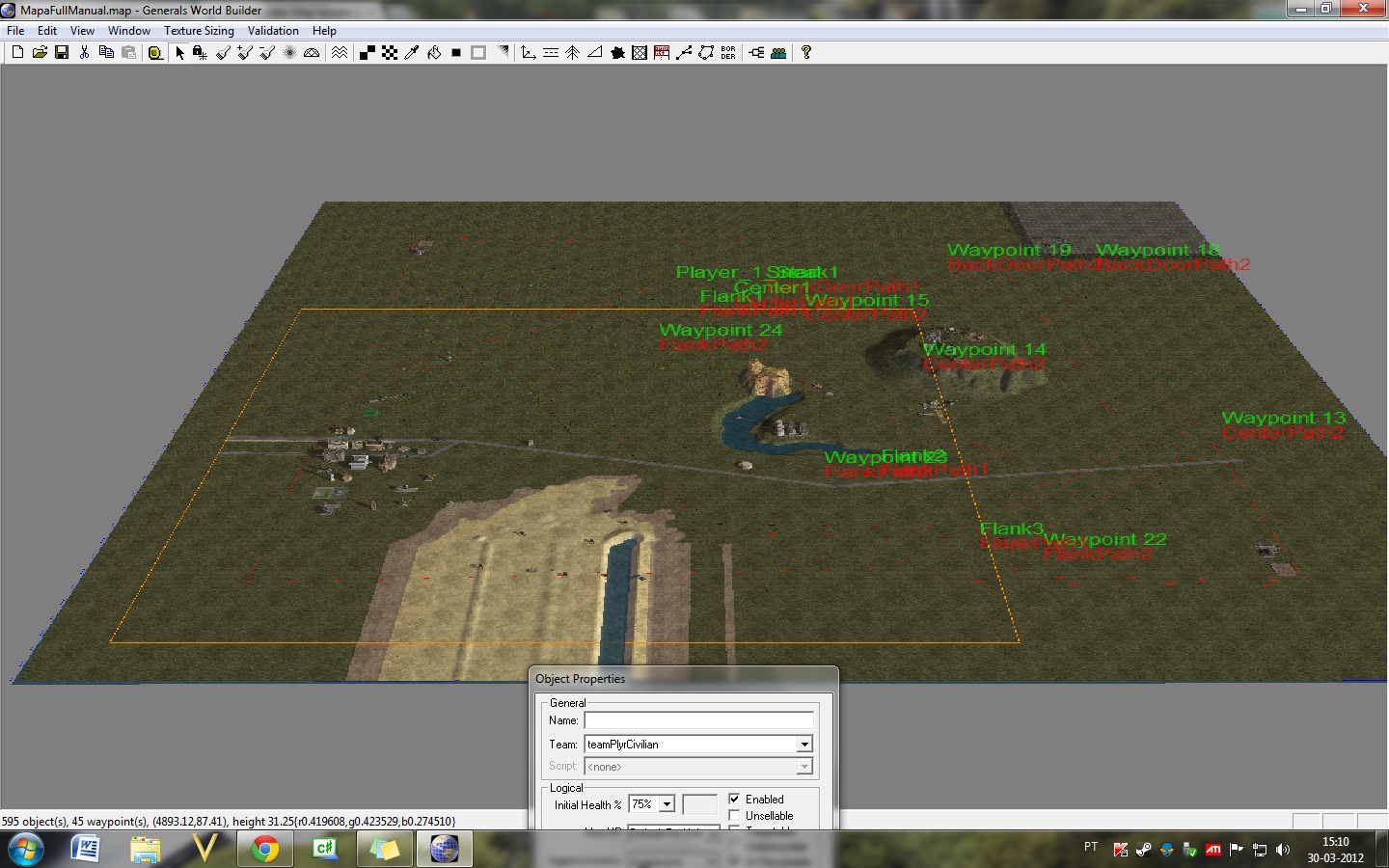Select the eyedropper tool in toolbar
The image size is (1389, 868).
click(x=412, y=53)
